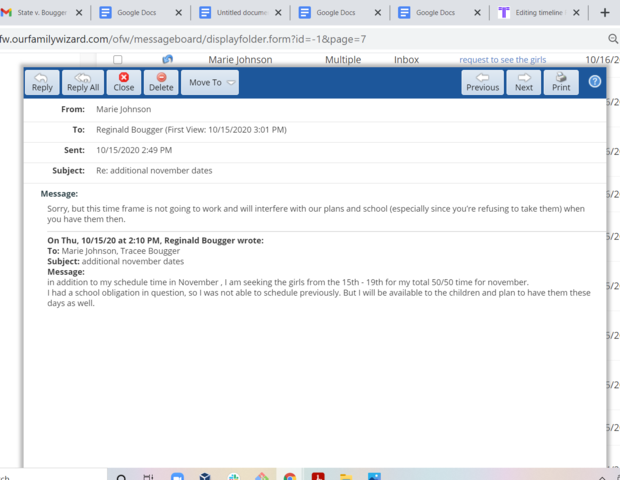Click the Reply button in message toolbar
The width and height of the screenshot is (620, 480).
[x=42, y=83]
